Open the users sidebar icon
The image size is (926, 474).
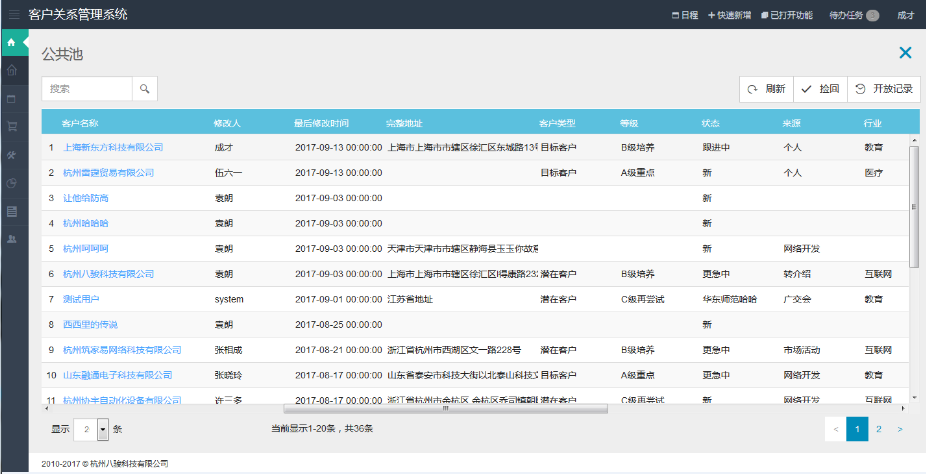(x=12, y=239)
